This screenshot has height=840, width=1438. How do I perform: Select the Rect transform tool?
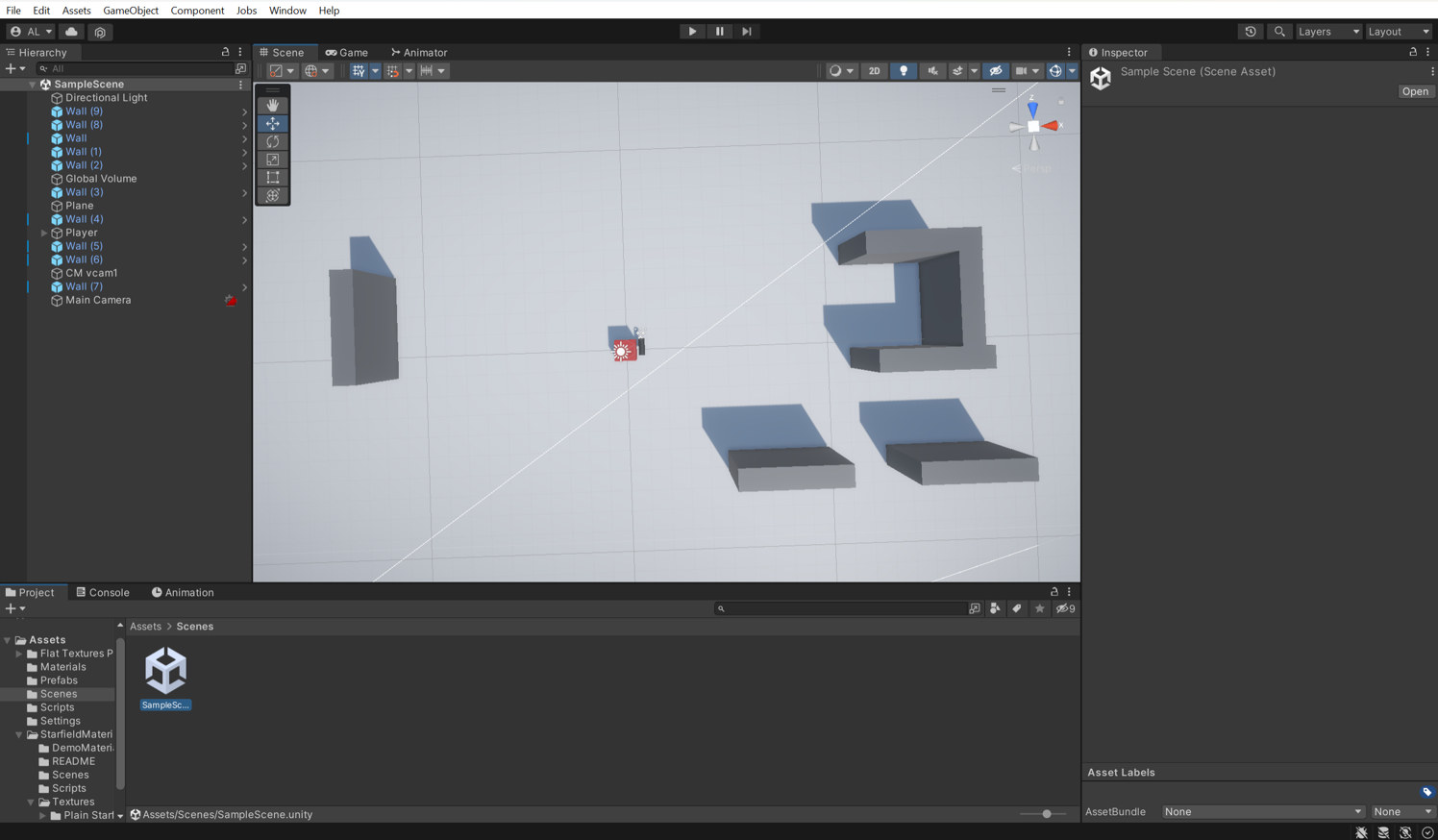pyautogui.click(x=273, y=178)
